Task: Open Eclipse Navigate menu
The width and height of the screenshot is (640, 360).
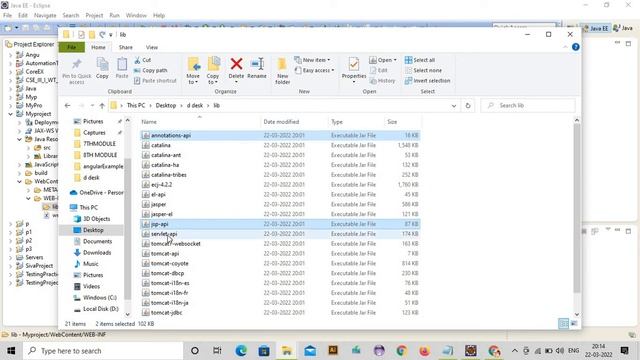Action: point(45,16)
